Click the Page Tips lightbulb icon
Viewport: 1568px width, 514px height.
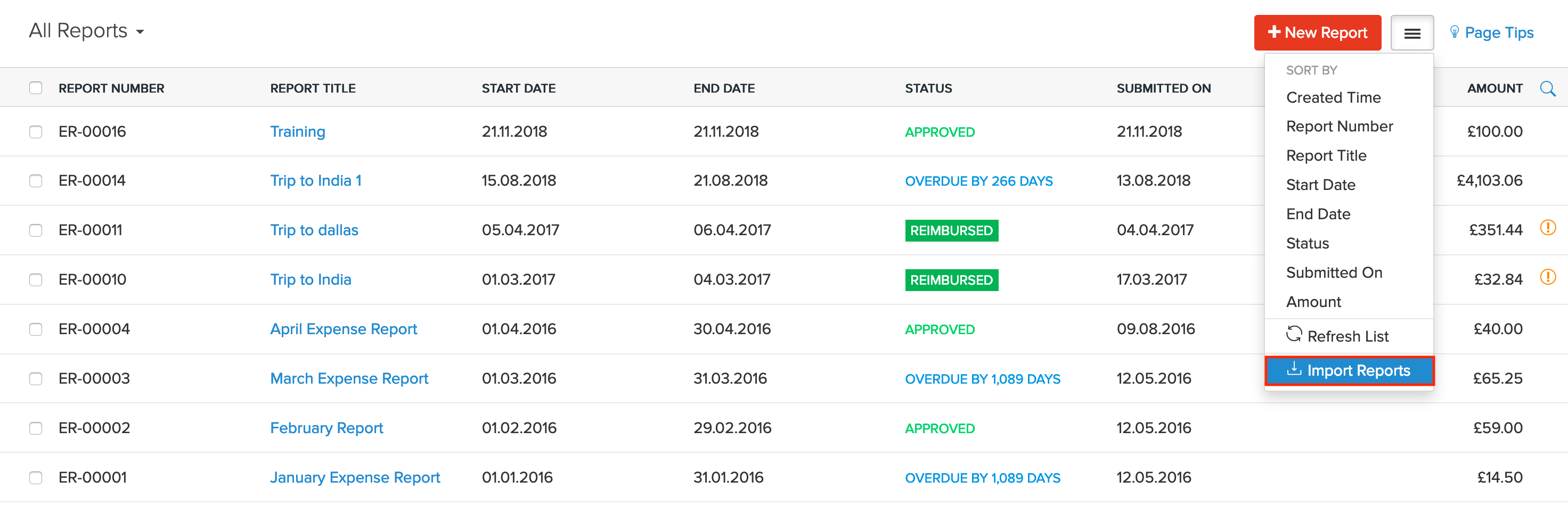1454,32
